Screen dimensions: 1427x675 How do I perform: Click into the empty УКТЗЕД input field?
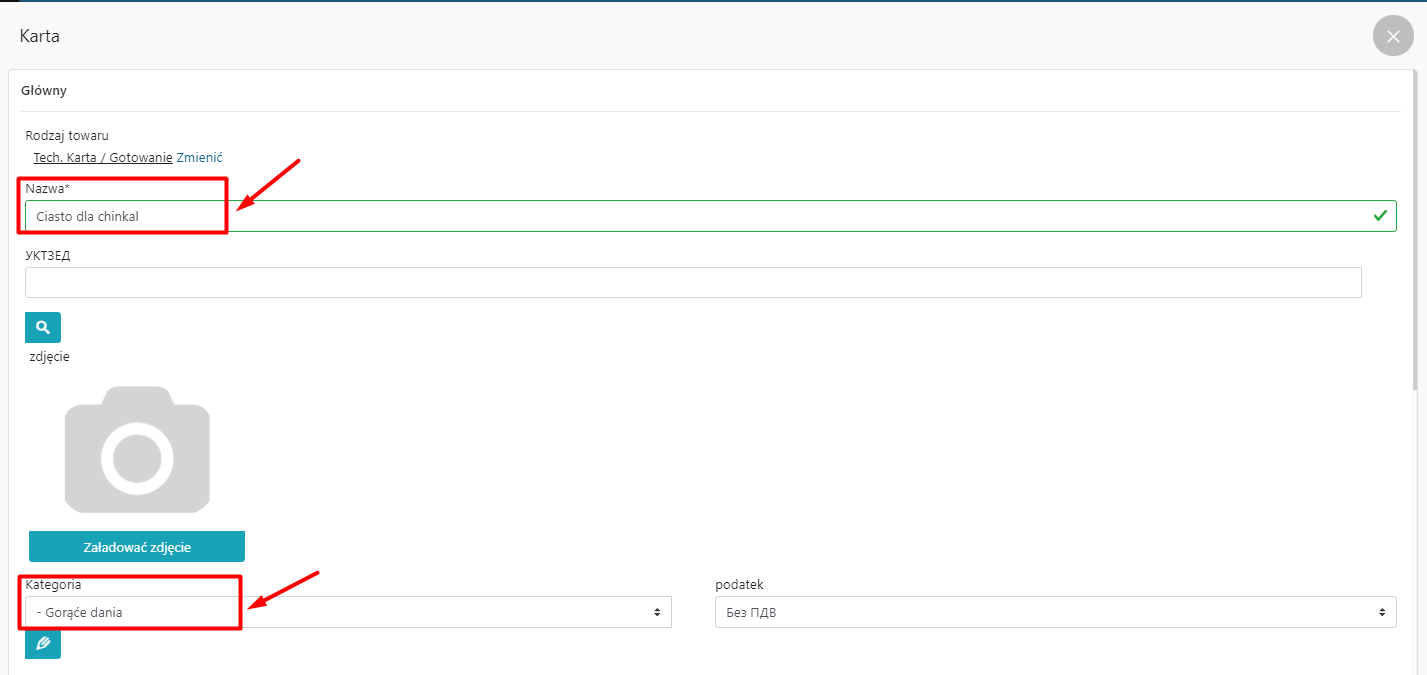[x=693, y=282]
